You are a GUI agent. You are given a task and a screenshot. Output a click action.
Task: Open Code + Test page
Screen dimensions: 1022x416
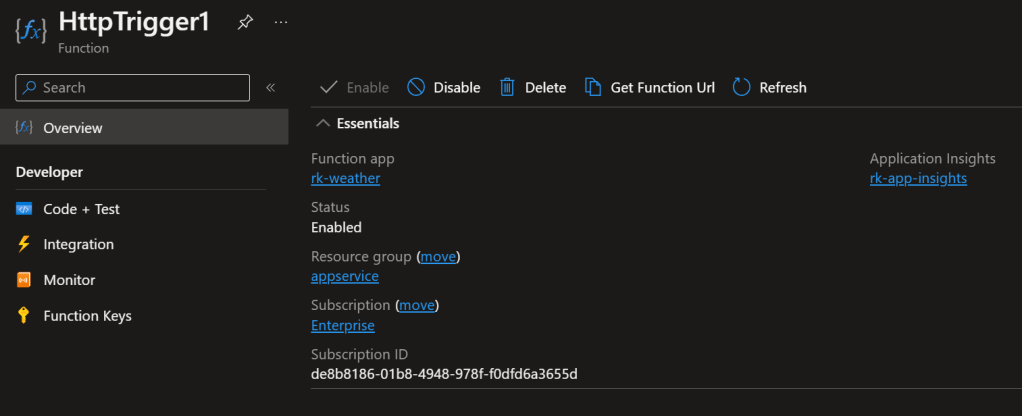point(81,209)
